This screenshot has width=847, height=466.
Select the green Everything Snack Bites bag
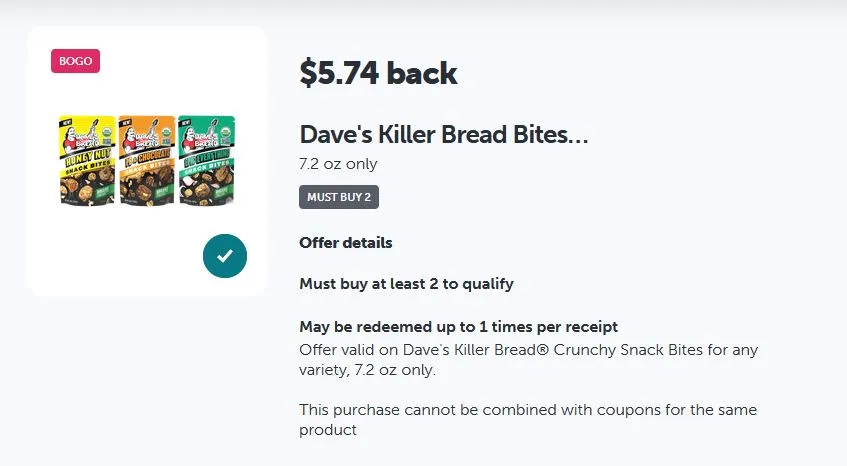(207, 160)
